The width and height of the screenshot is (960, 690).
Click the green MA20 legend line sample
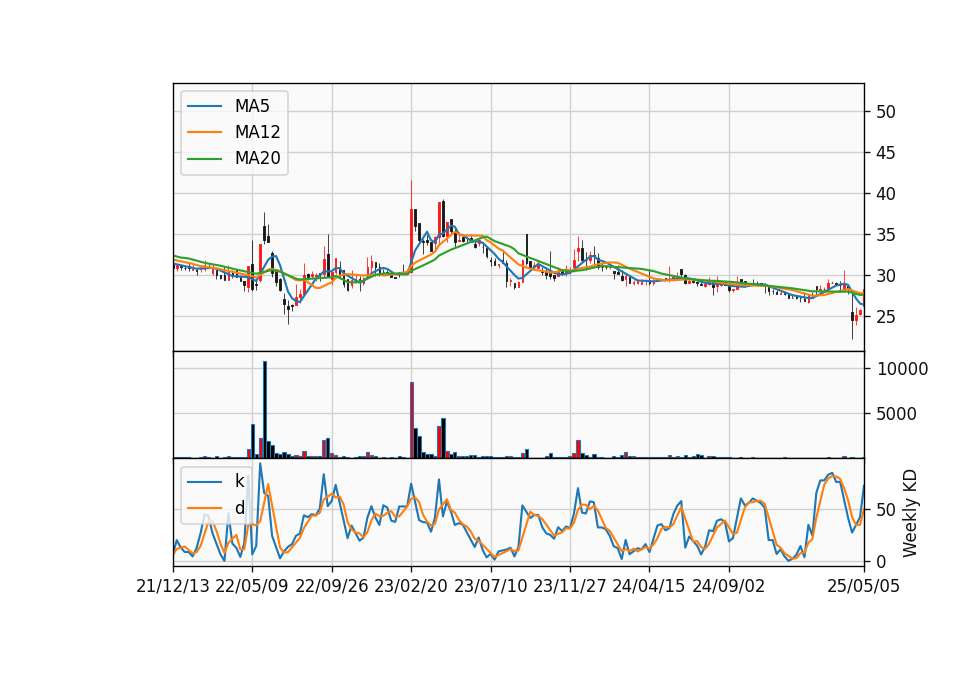pyautogui.click(x=204, y=159)
